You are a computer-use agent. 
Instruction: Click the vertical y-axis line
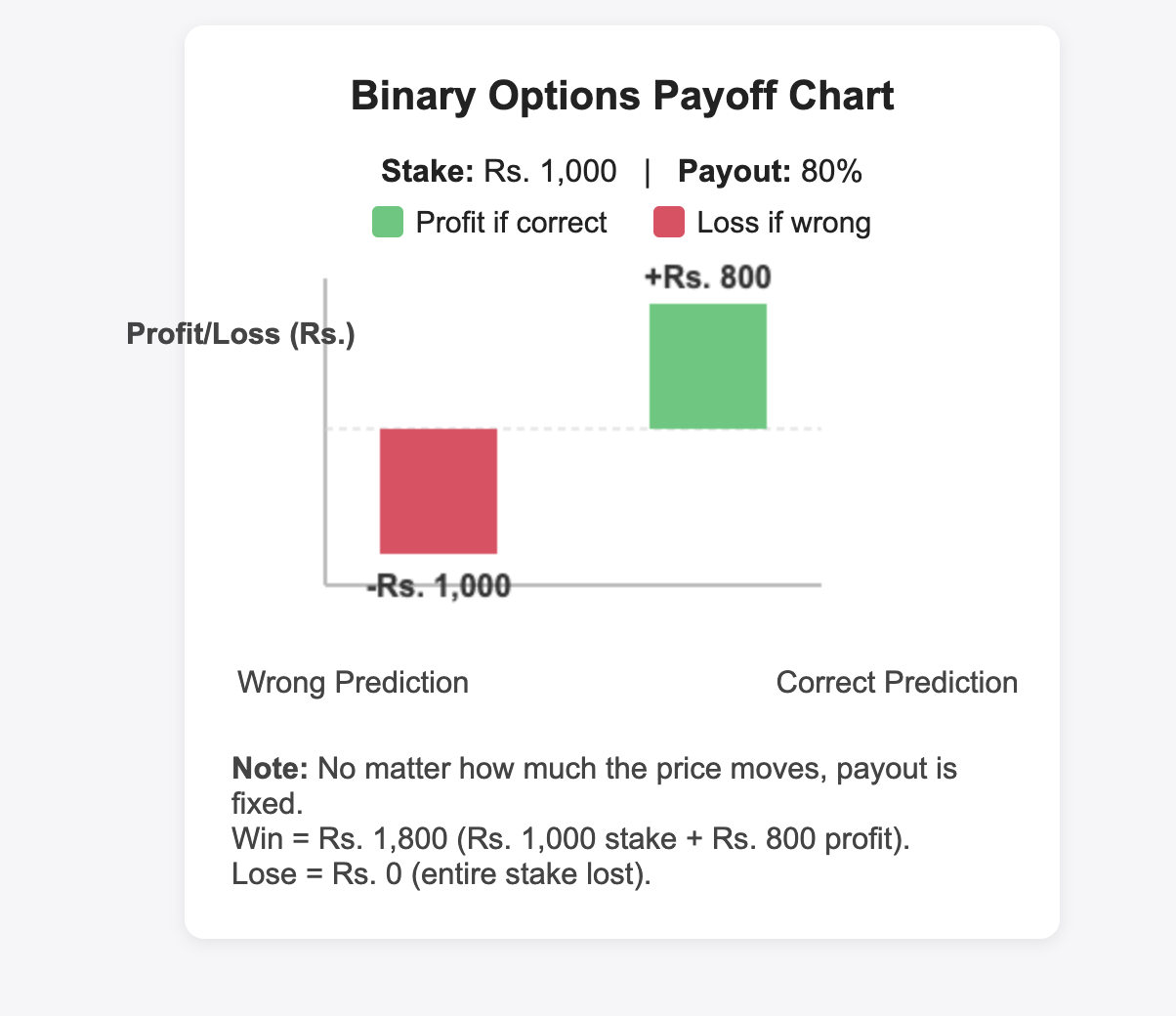click(x=324, y=431)
